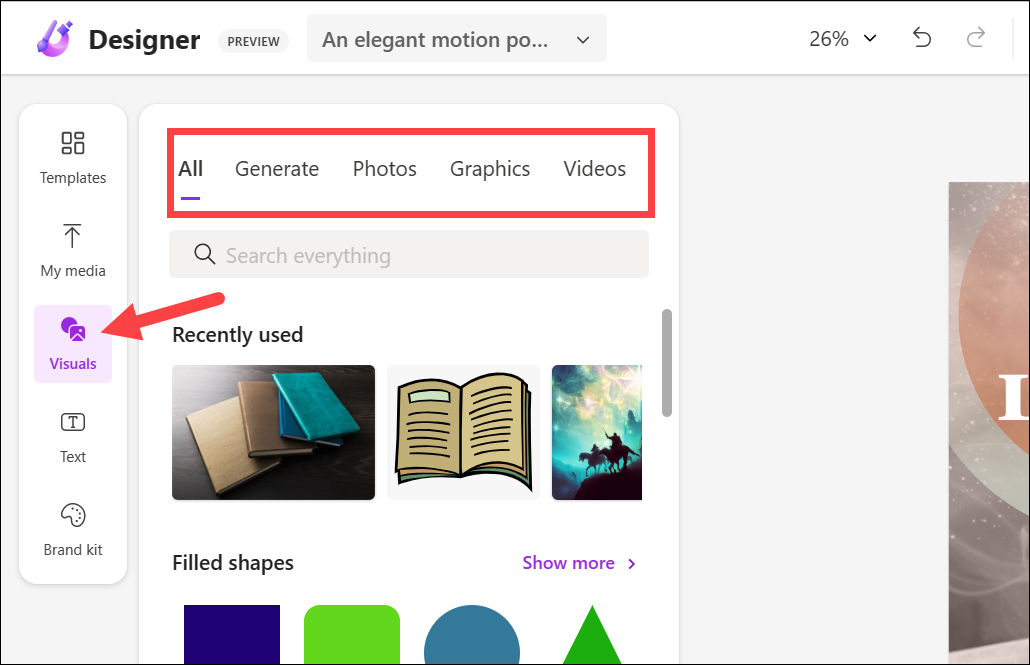This screenshot has width=1030, height=665.
Task: Click the poster design canvas
Action: [989, 423]
